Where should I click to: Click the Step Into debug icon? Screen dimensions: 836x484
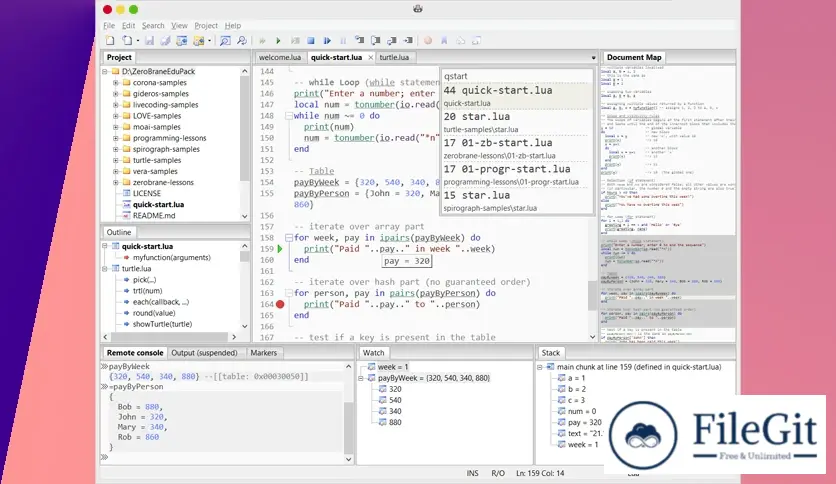tap(360, 41)
